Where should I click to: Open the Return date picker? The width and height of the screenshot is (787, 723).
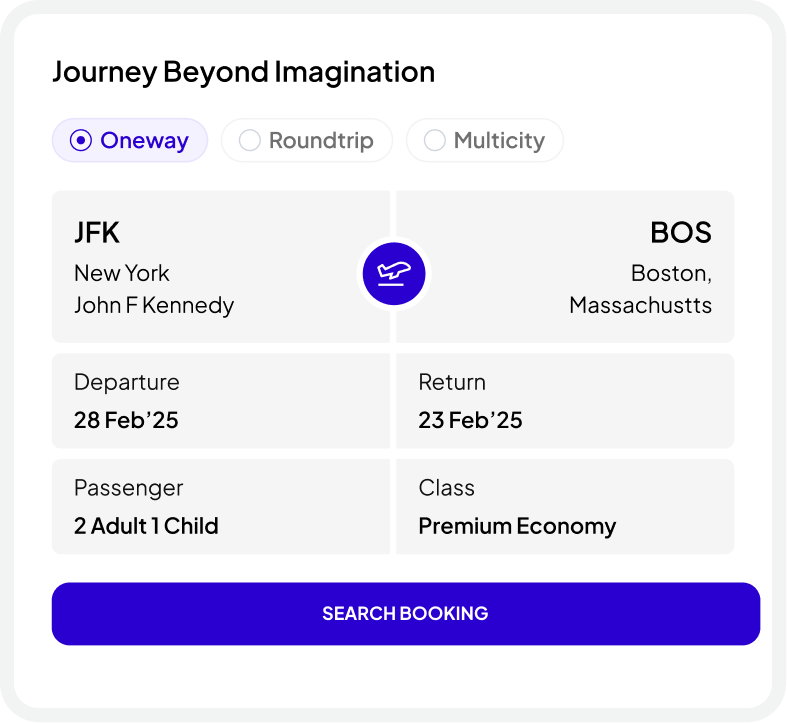pyautogui.click(x=565, y=400)
